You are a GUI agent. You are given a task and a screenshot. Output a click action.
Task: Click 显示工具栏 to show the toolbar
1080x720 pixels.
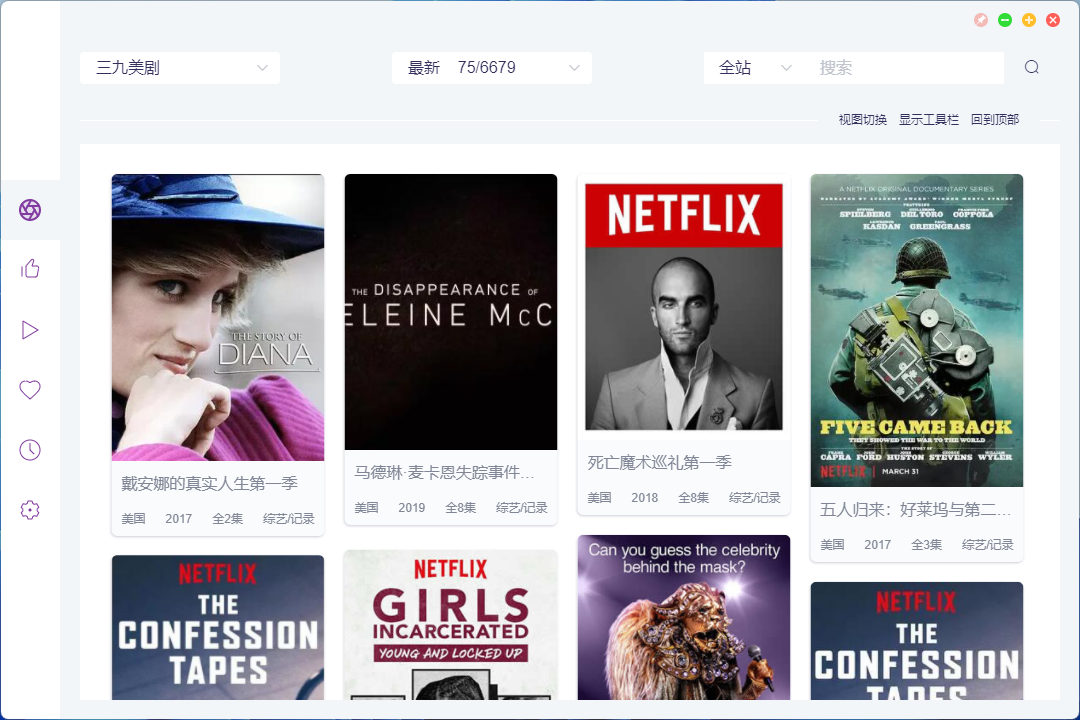[x=928, y=120]
